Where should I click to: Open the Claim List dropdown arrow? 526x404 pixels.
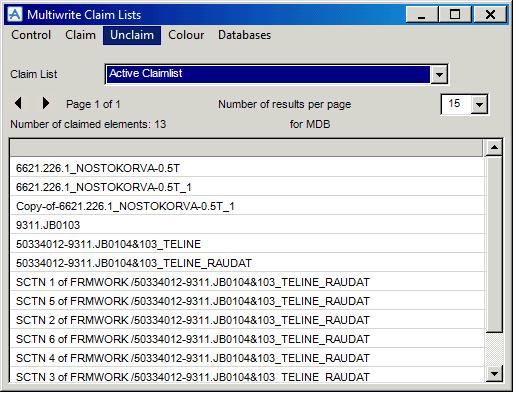[439, 74]
